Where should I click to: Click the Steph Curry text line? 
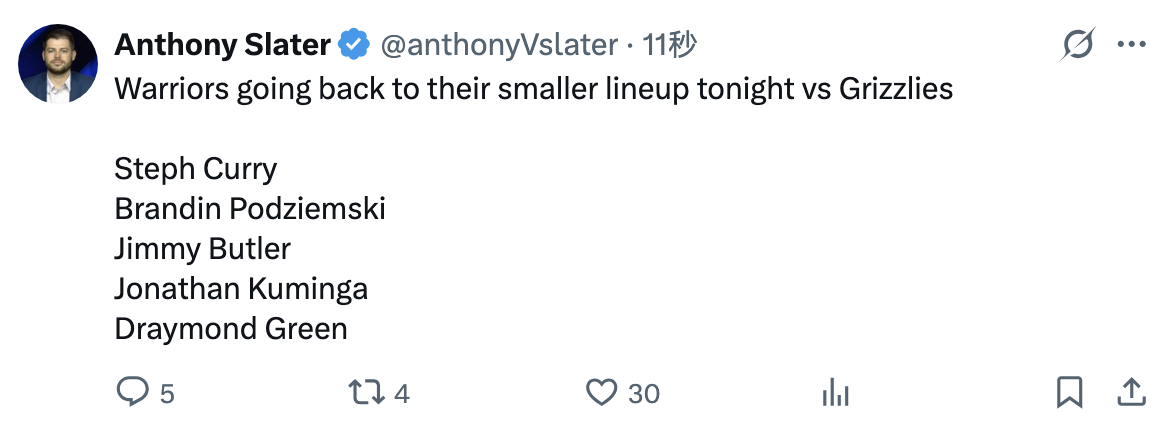[x=195, y=169]
